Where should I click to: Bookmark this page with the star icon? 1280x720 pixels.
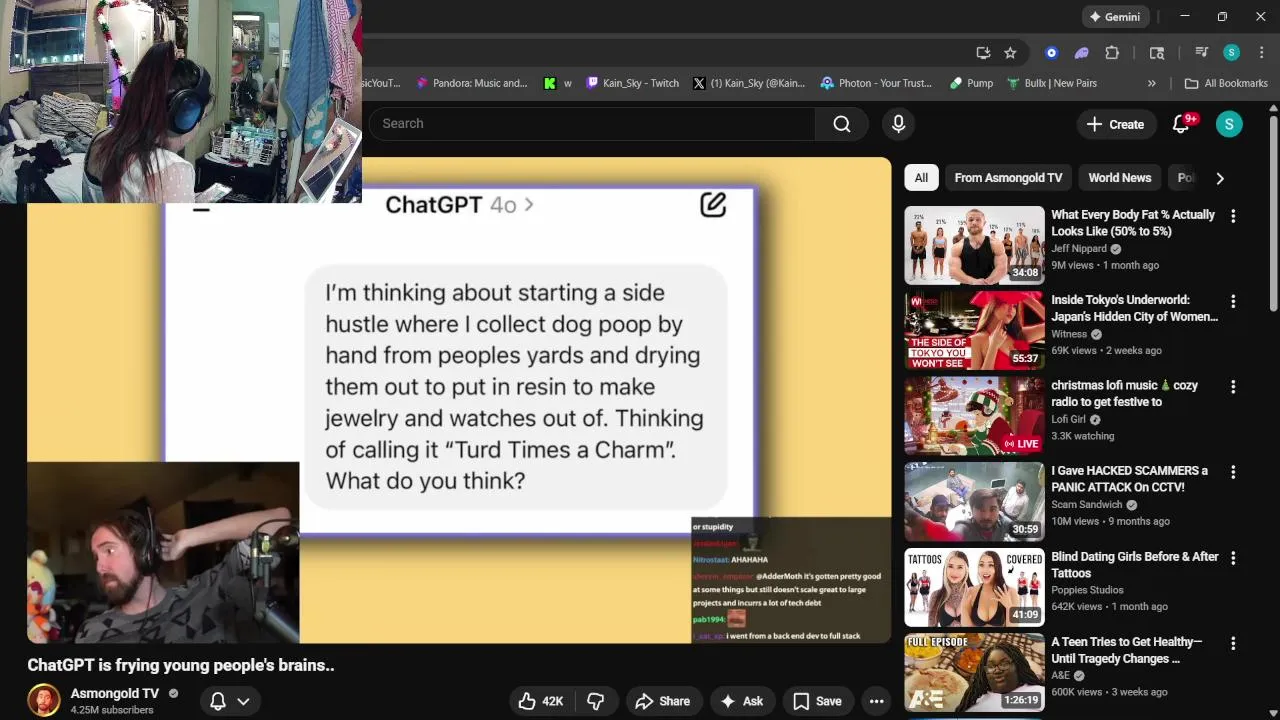1010,53
